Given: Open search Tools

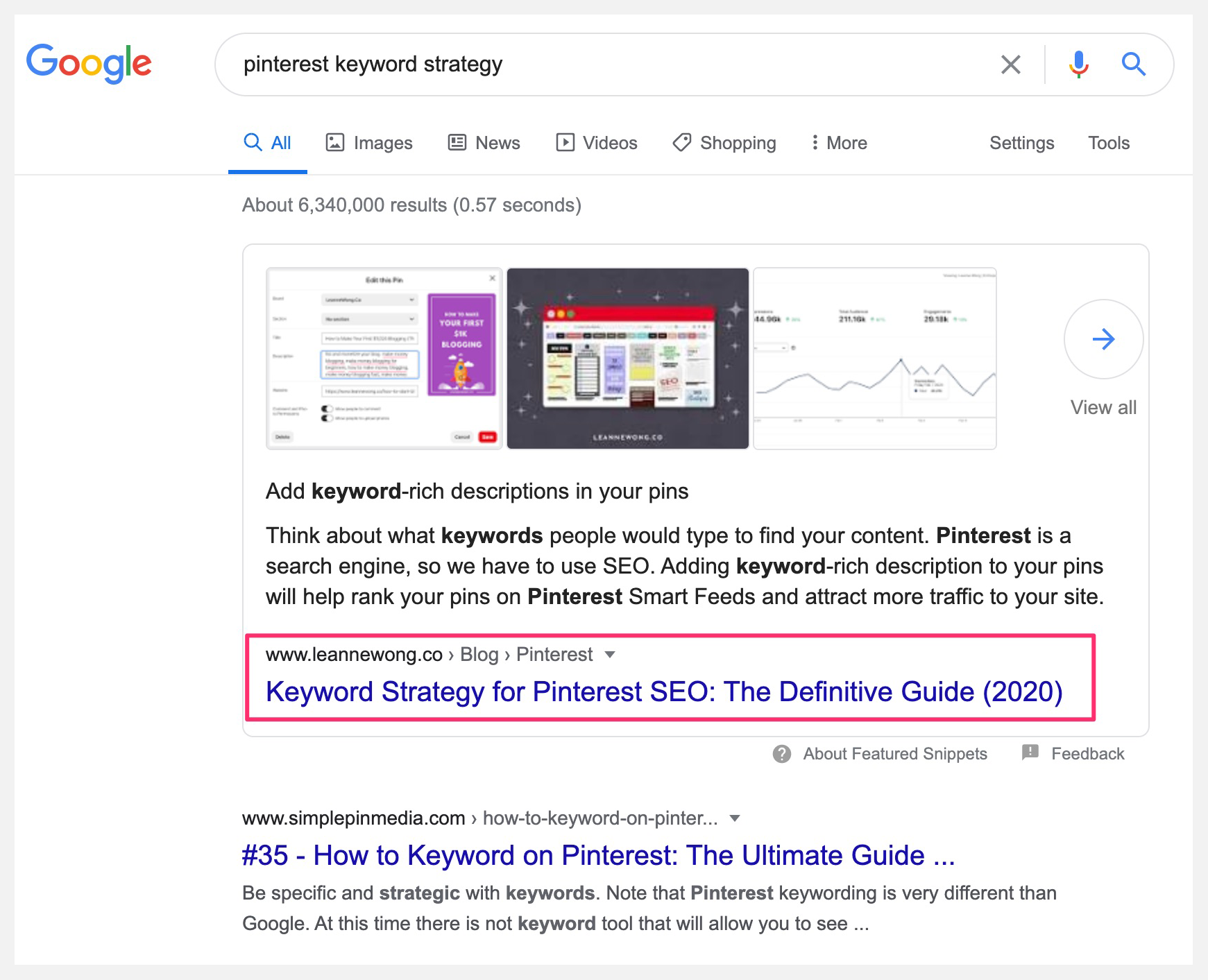Looking at the screenshot, I should click(1109, 143).
